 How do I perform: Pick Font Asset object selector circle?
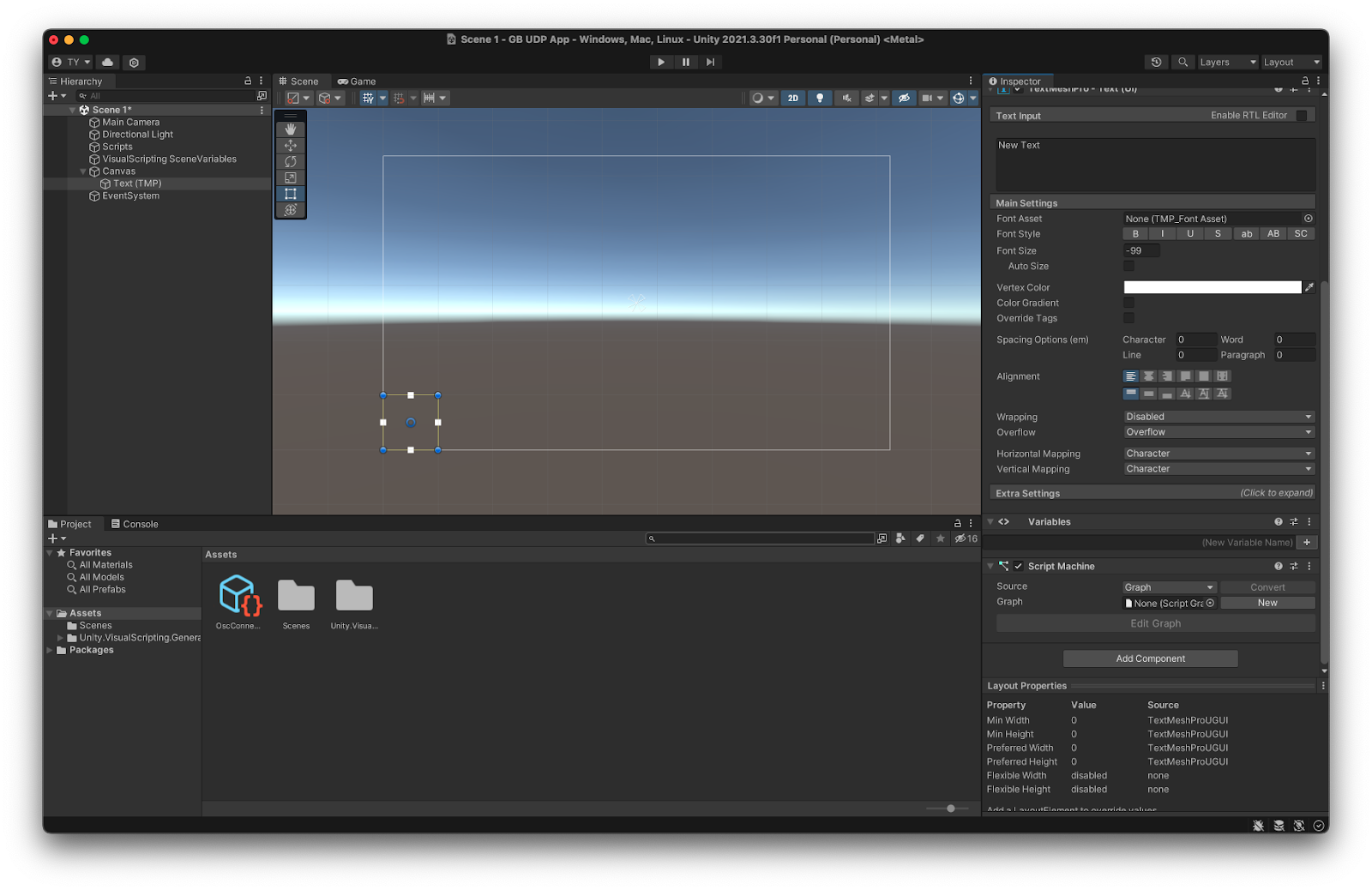(1309, 219)
